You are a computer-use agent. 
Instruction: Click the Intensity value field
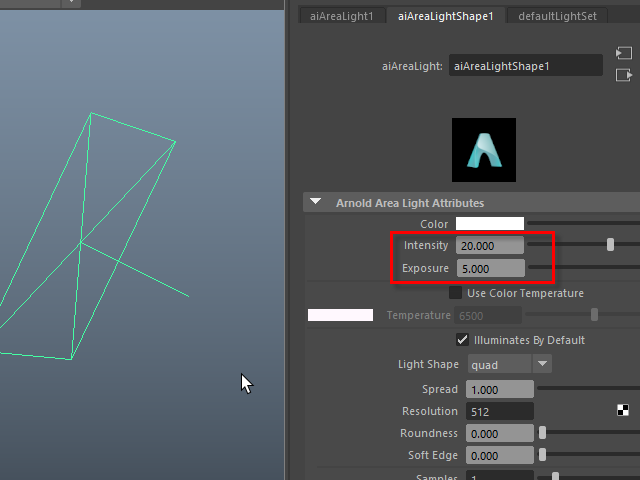tap(490, 246)
